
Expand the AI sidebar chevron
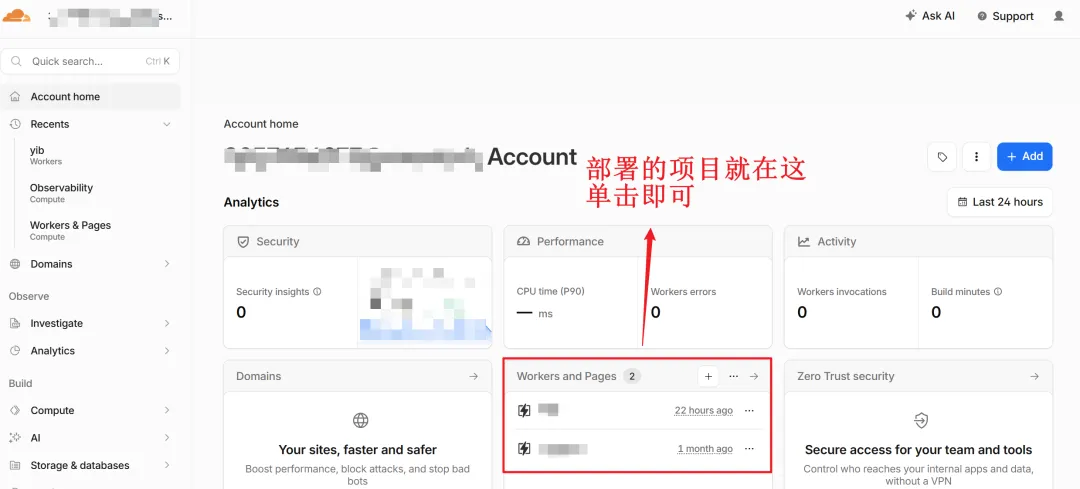click(167, 437)
